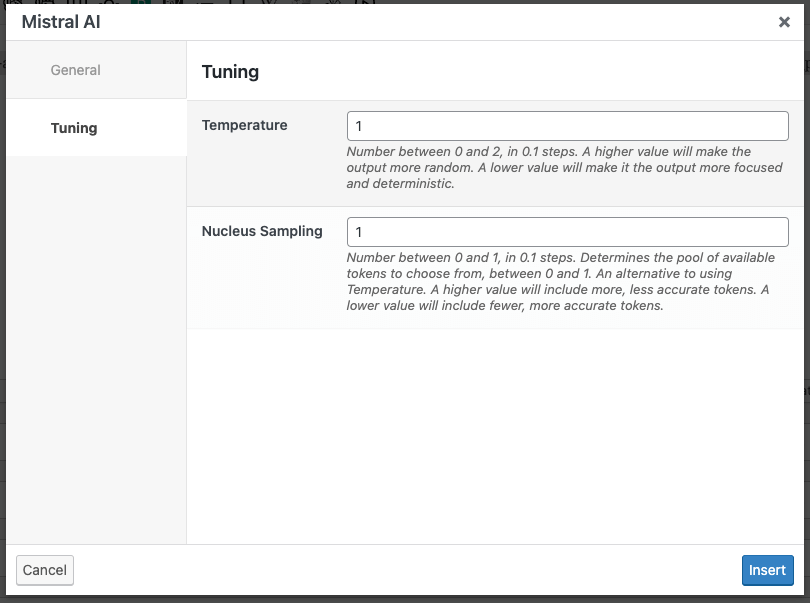Click the Mistral AI dialog title
This screenshot has height=603, width=810.
click(61, 21)
